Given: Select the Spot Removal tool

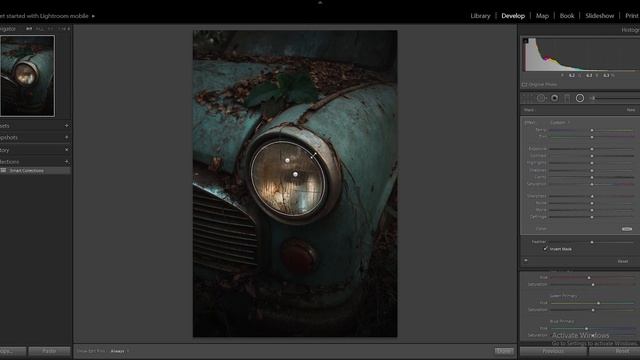Looking at the screenshot, I should click(x=541, y=98).
